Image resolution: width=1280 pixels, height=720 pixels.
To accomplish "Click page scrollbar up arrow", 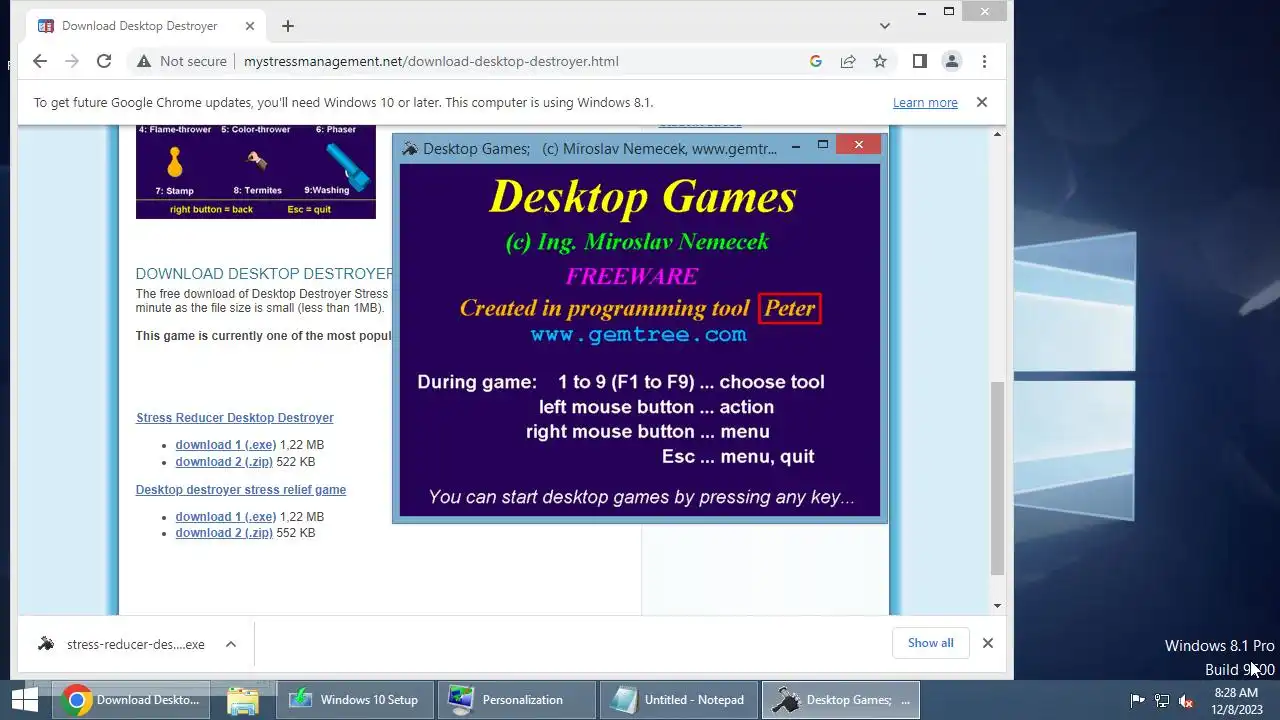I will [x=997, y=132].
